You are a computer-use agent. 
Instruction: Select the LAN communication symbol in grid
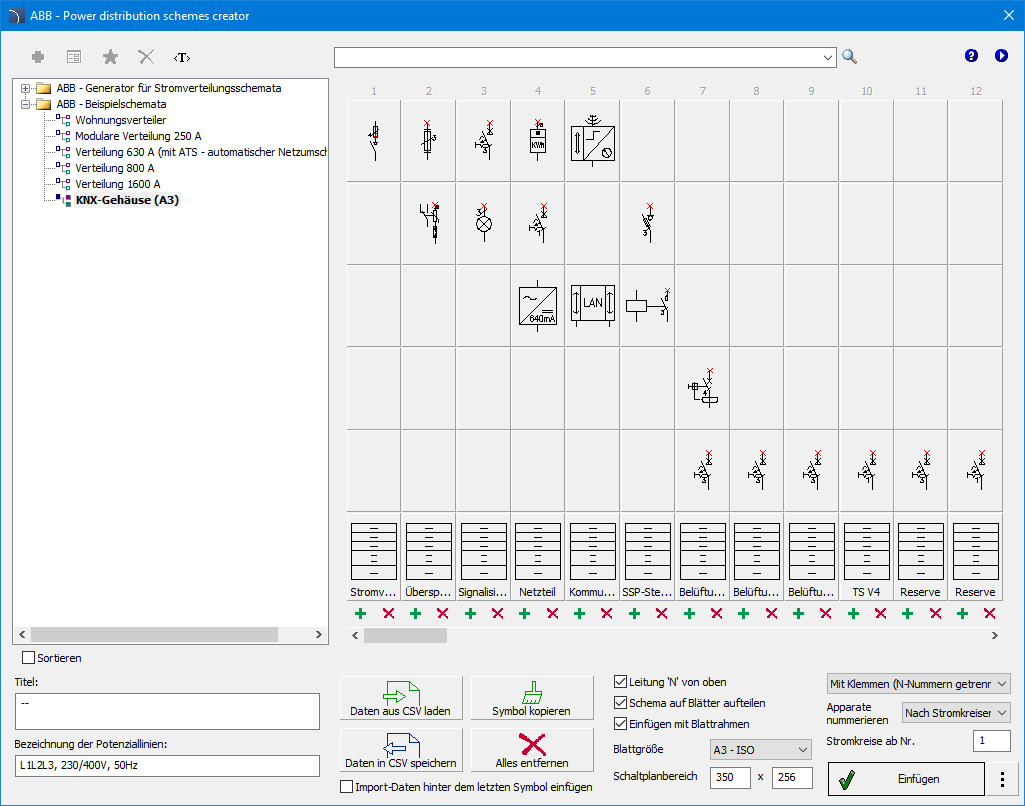coord(592,305)
